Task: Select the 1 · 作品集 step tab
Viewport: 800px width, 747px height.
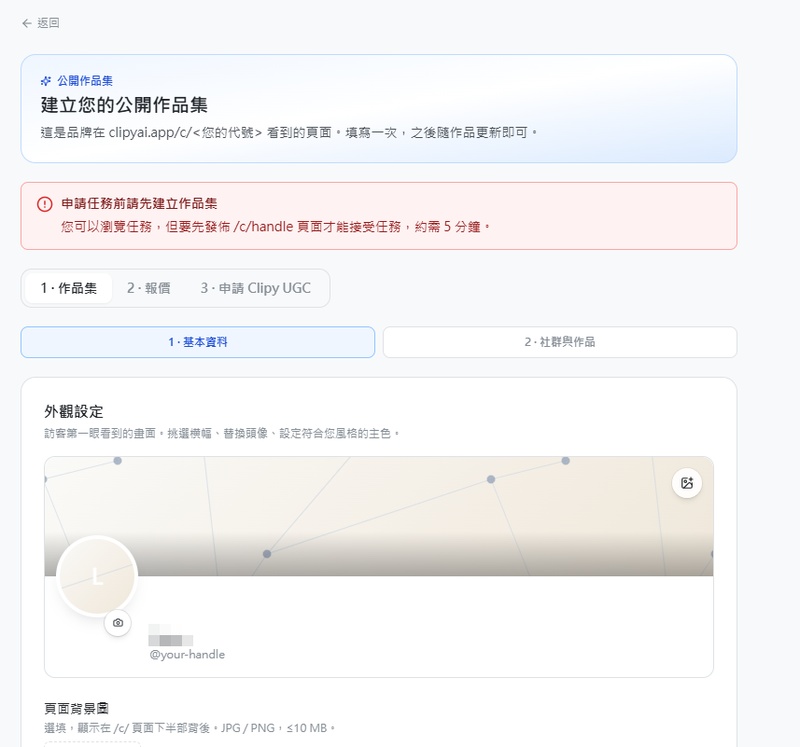Action: pyautogui.click(x=68, y=288)
